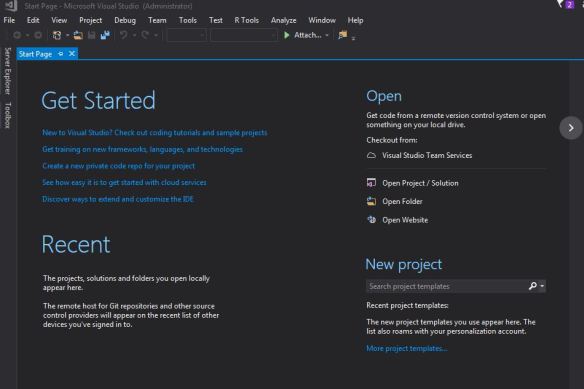
Task: Expand the Attach button dropdown arrow
Action: point(327,35)
